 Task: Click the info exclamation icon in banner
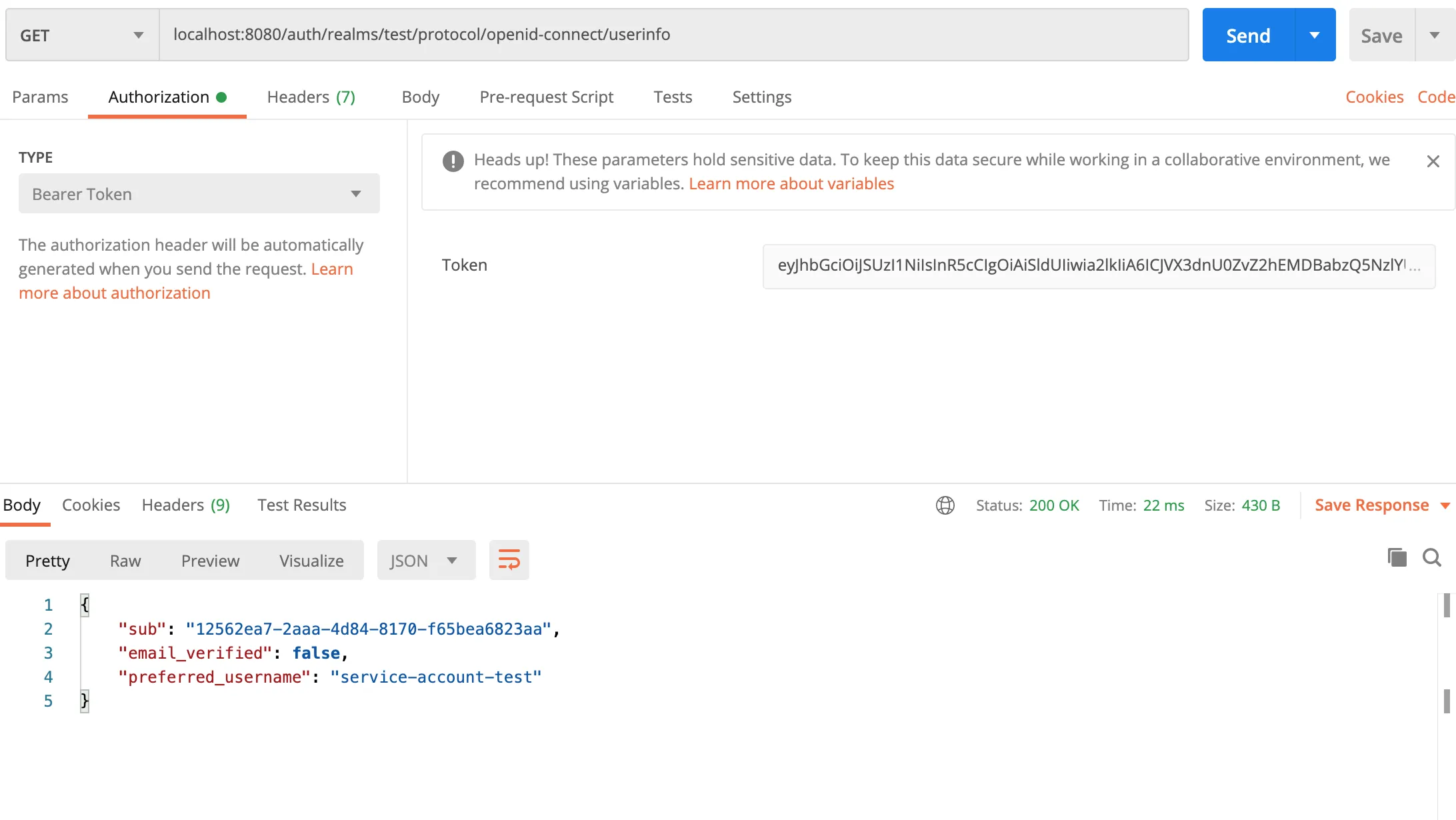[x=453, y=161]
